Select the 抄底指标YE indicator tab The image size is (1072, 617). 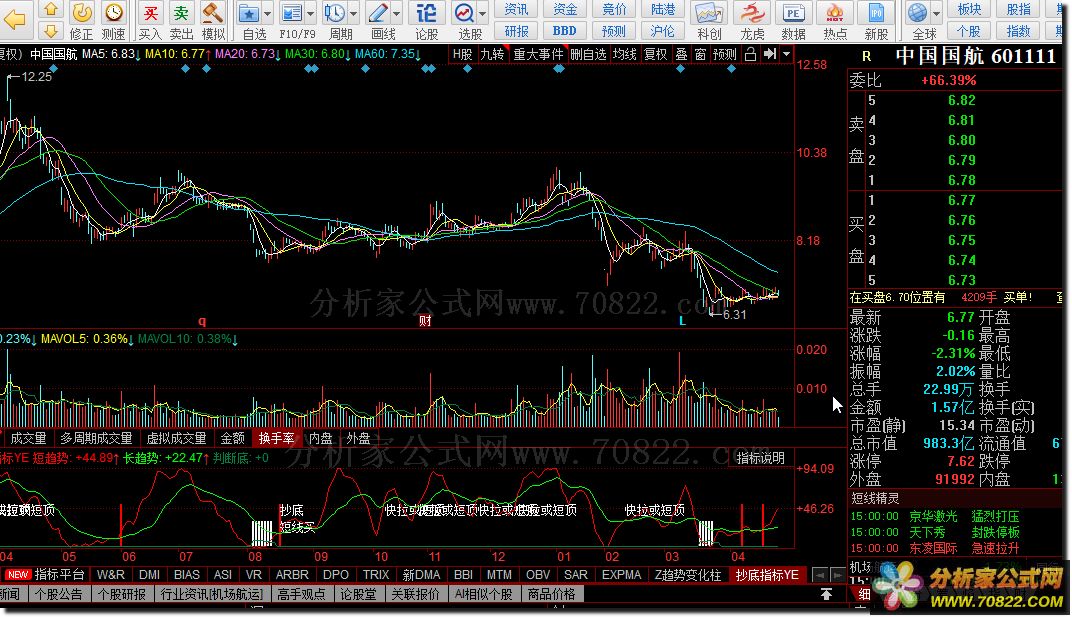click(x=766, y=575)
